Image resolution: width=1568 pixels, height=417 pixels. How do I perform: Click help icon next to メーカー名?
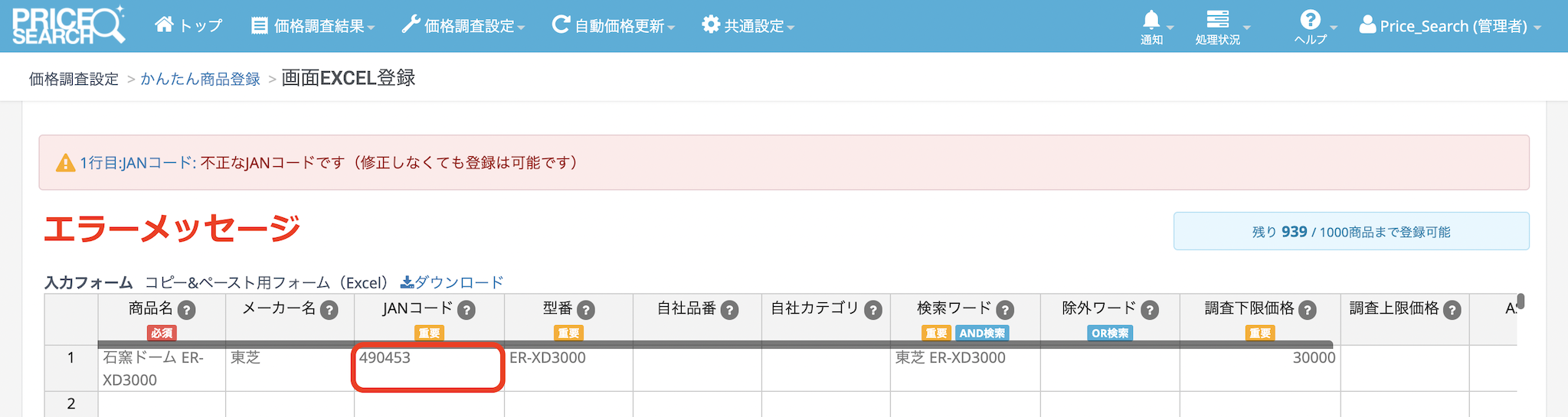329,310
